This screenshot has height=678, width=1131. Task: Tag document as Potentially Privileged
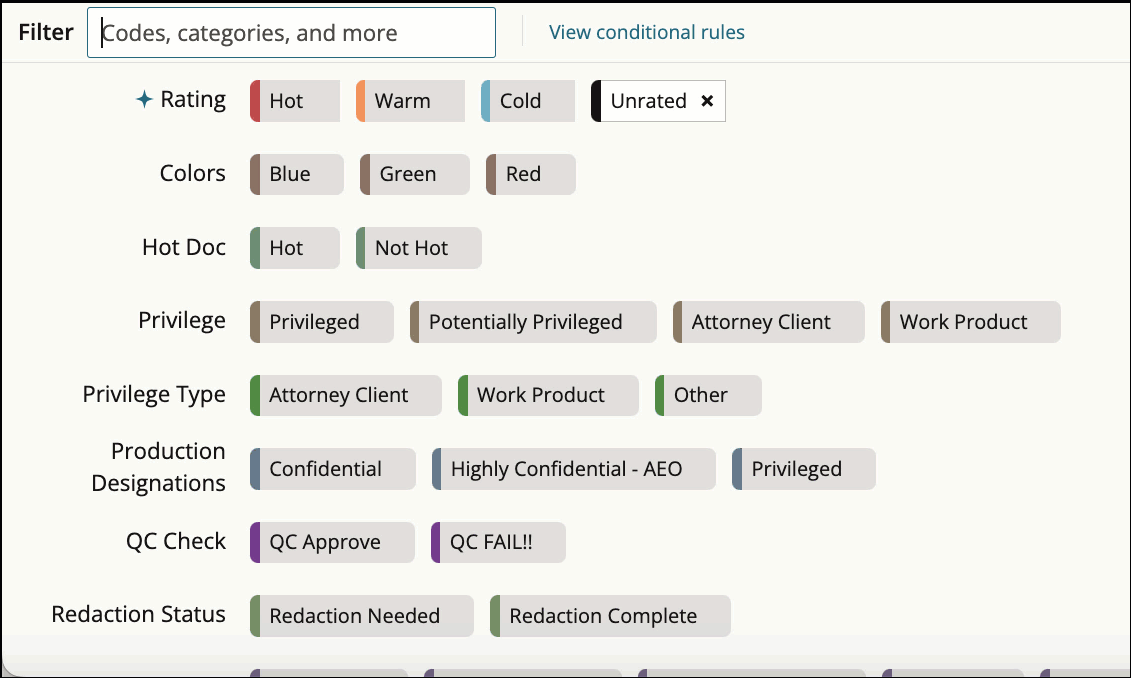[x=533, y=322]
